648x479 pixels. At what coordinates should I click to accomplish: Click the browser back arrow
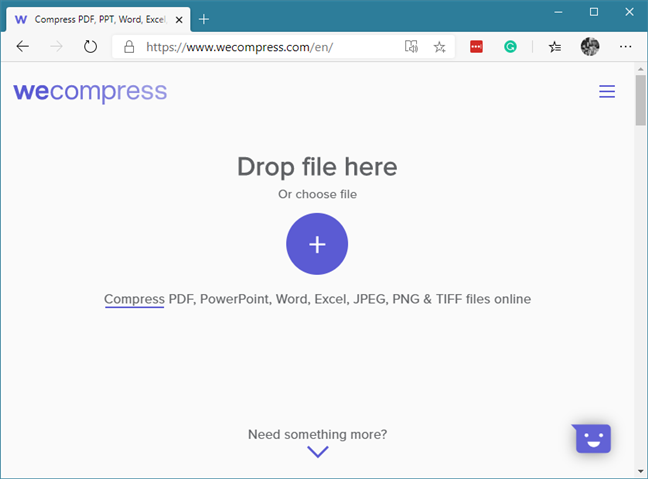(x=22, y=47)
